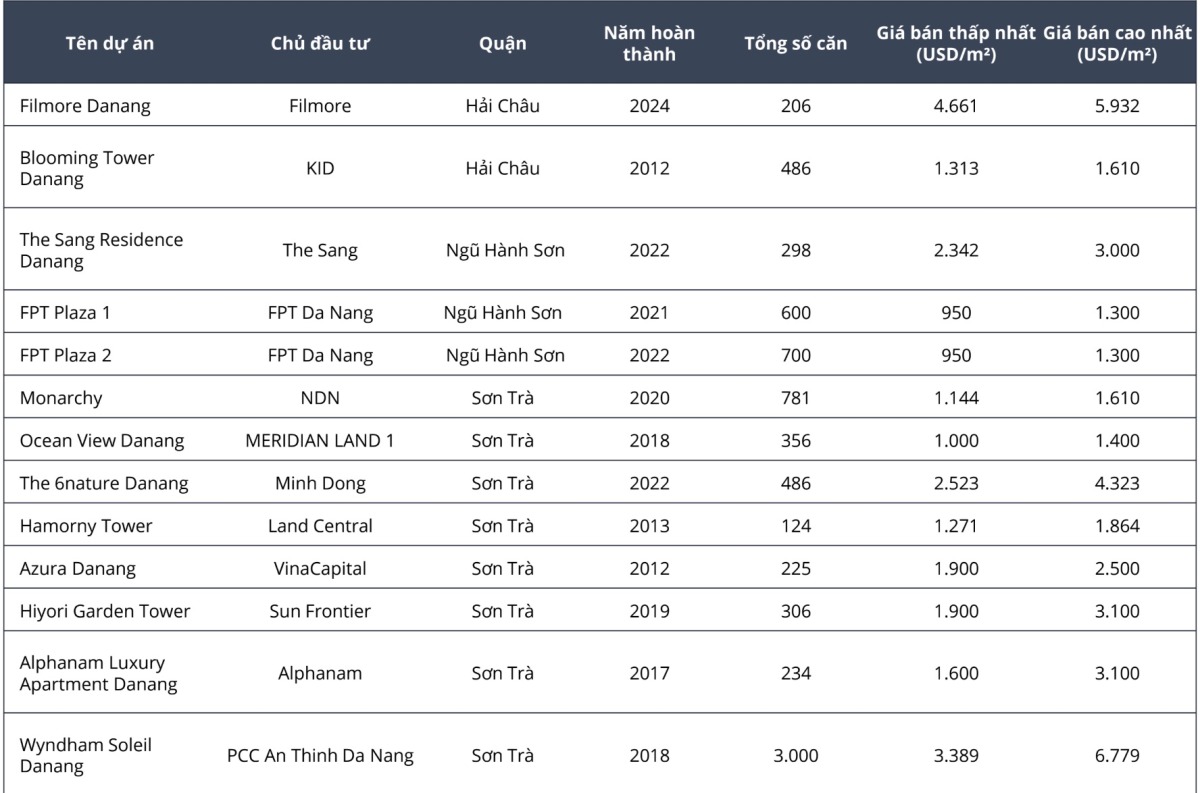Click the MERIDIAN LAND 1 investor cell

(x=320, y=441)
